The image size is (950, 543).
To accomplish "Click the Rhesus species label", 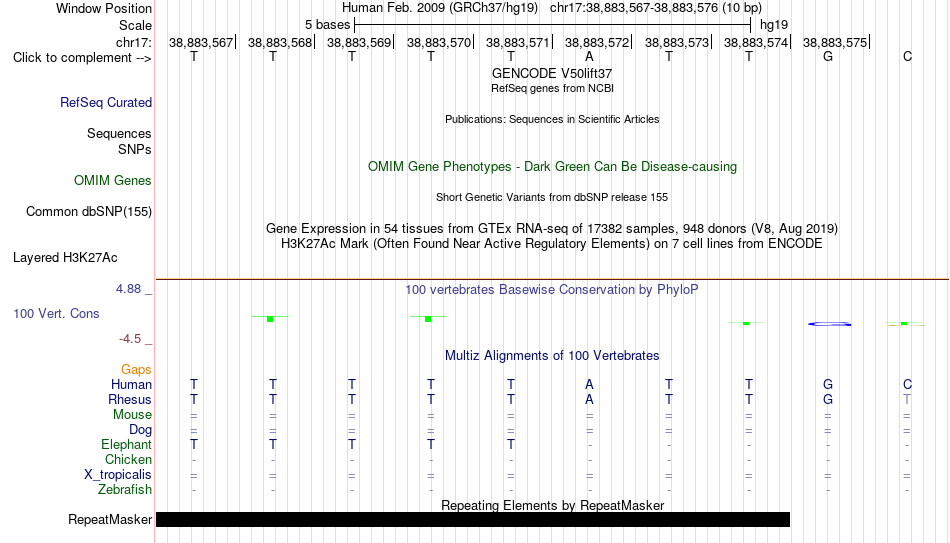I will (130, 400).
